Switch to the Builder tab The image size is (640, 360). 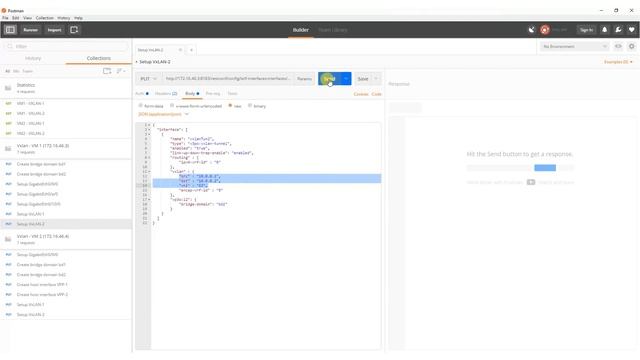click(x=301, y=30)
